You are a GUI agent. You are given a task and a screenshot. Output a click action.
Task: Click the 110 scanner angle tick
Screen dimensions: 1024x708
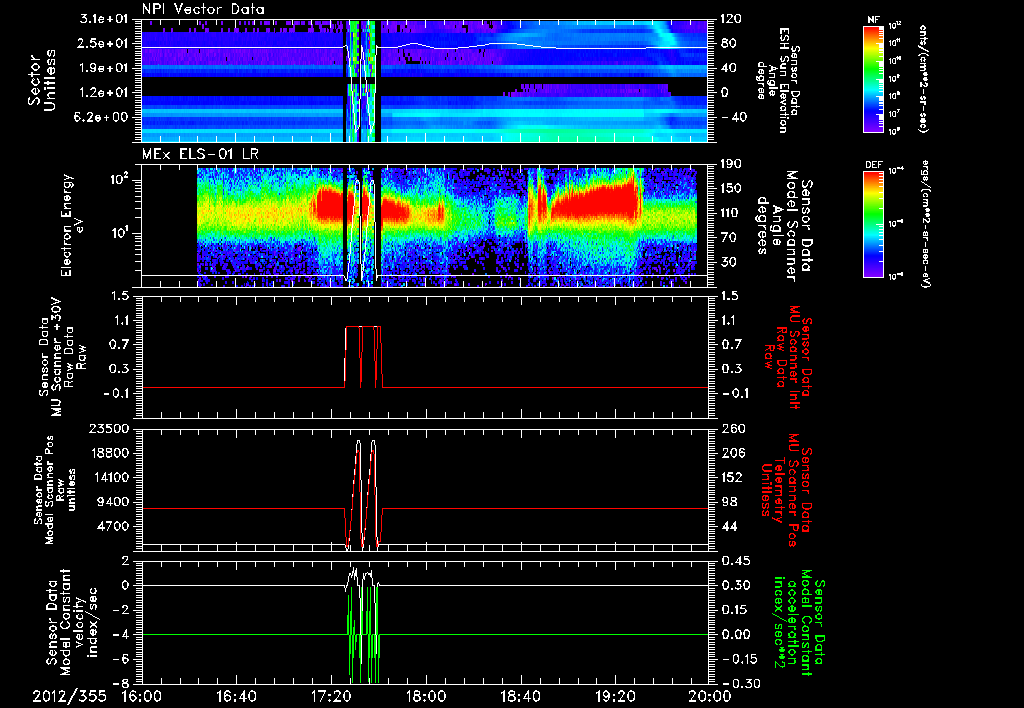pyautogui.click(x=731, y=213)
